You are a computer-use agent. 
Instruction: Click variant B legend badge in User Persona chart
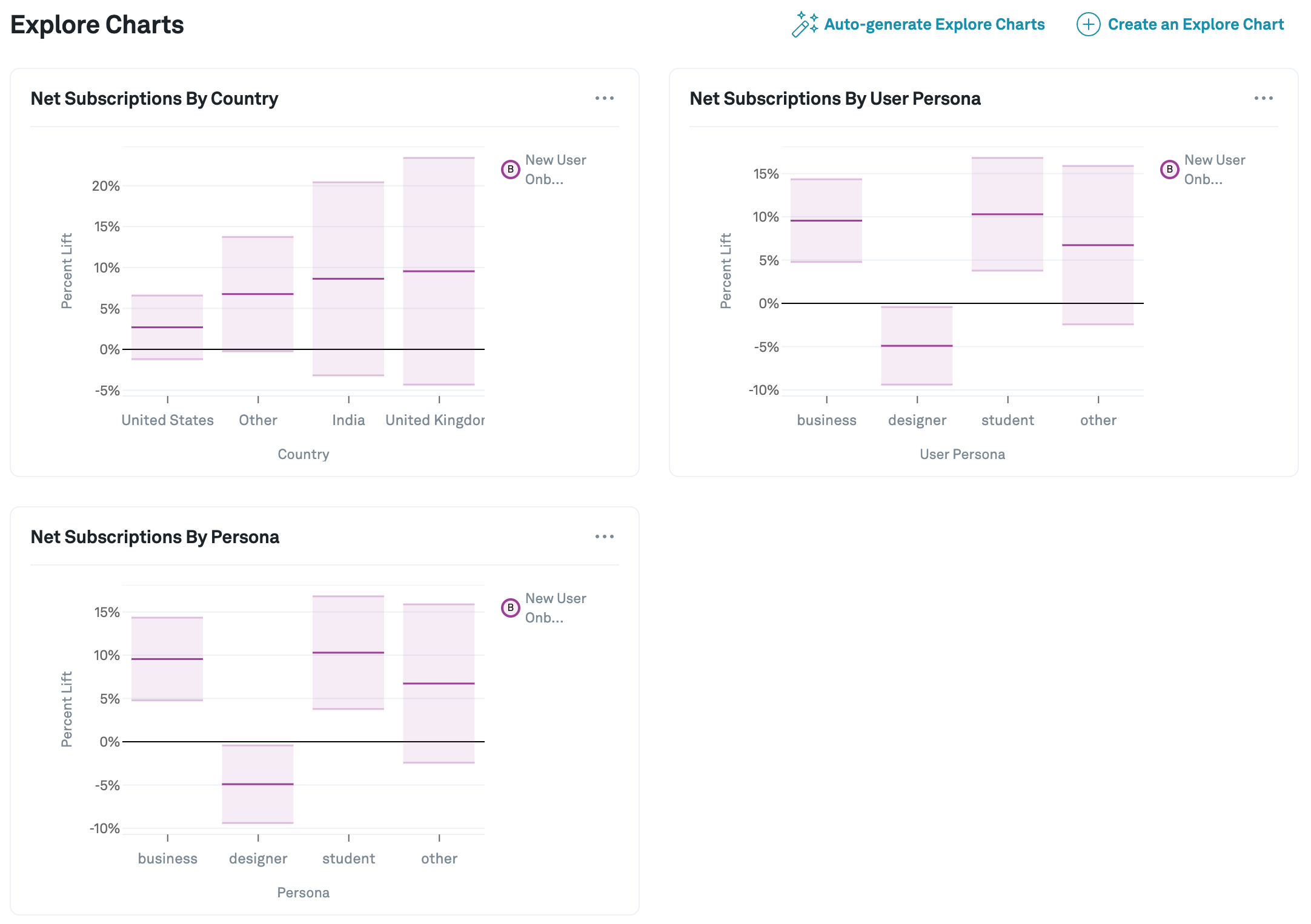1170,170
